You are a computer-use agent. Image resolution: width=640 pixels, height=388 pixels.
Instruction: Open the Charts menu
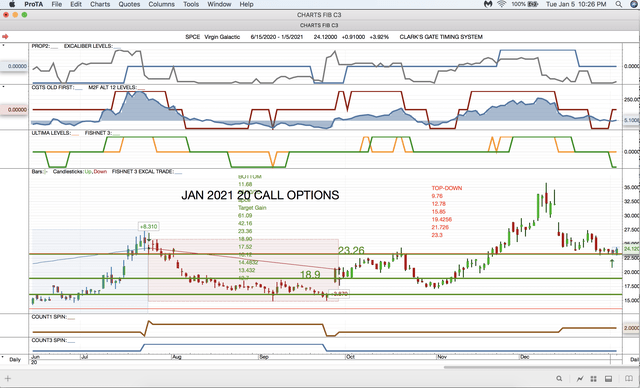(x=100, y=4)
